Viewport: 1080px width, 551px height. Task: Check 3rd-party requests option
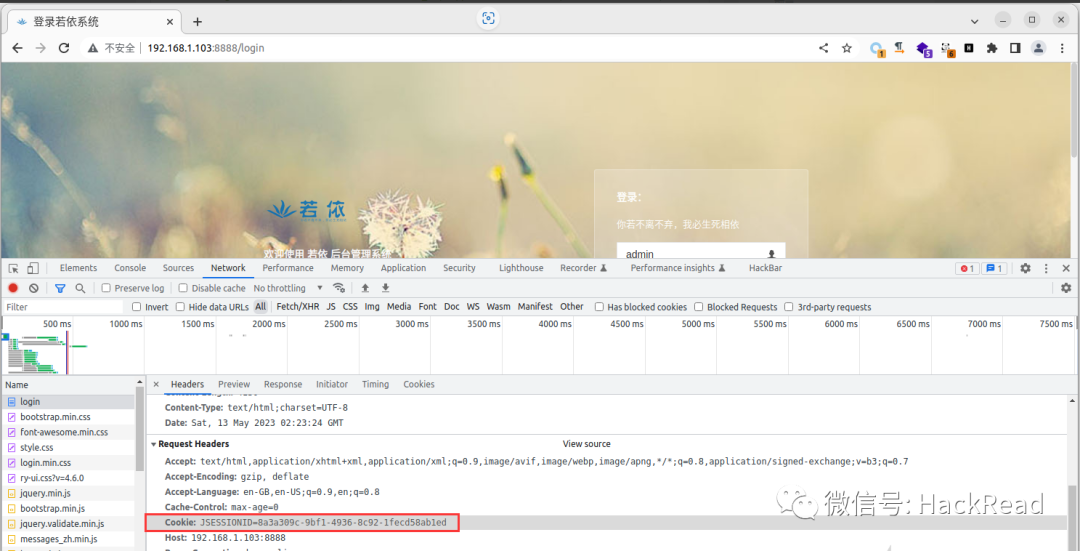(x=789, y=307)
